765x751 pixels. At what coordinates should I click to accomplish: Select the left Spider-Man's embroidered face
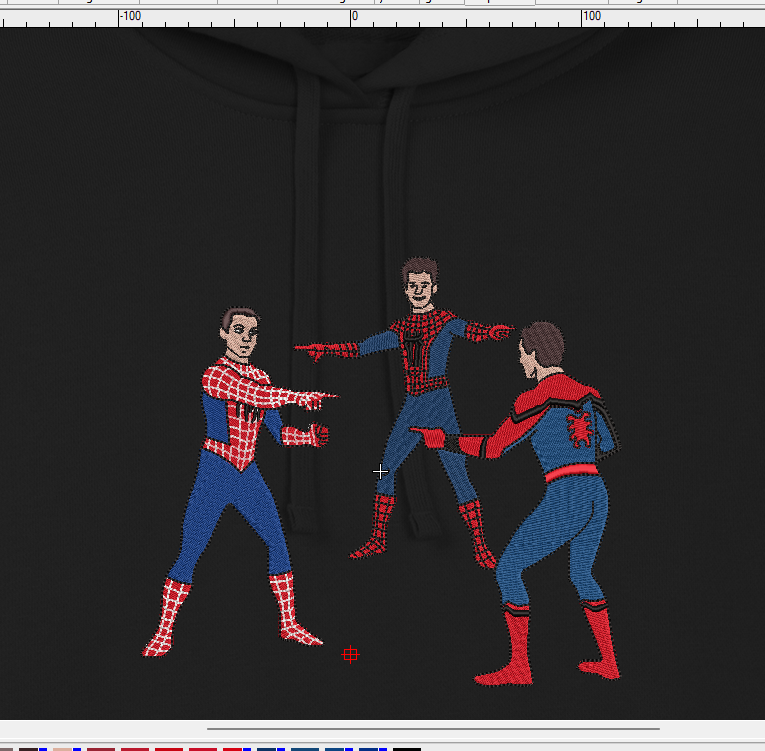pyautogui.click(x=242, y=338)
